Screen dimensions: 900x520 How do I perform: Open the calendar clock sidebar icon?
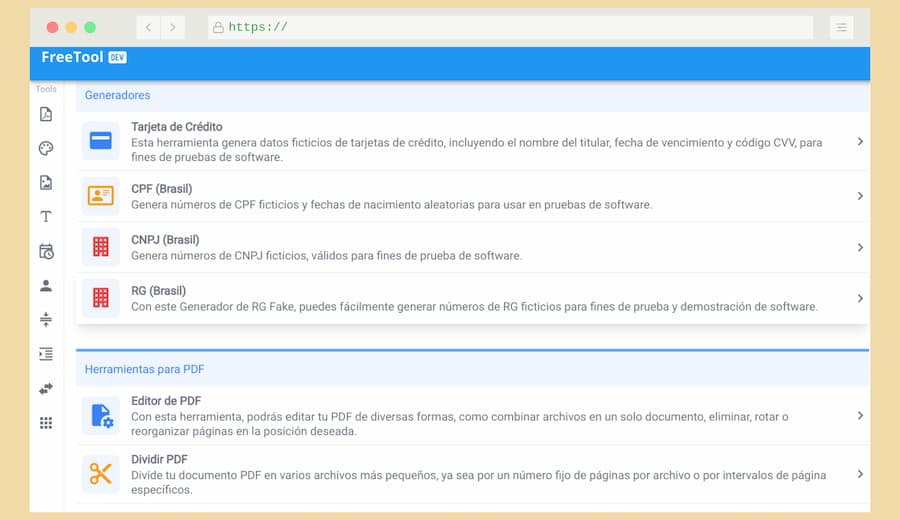pyautogui.click(x=46, y=251)
